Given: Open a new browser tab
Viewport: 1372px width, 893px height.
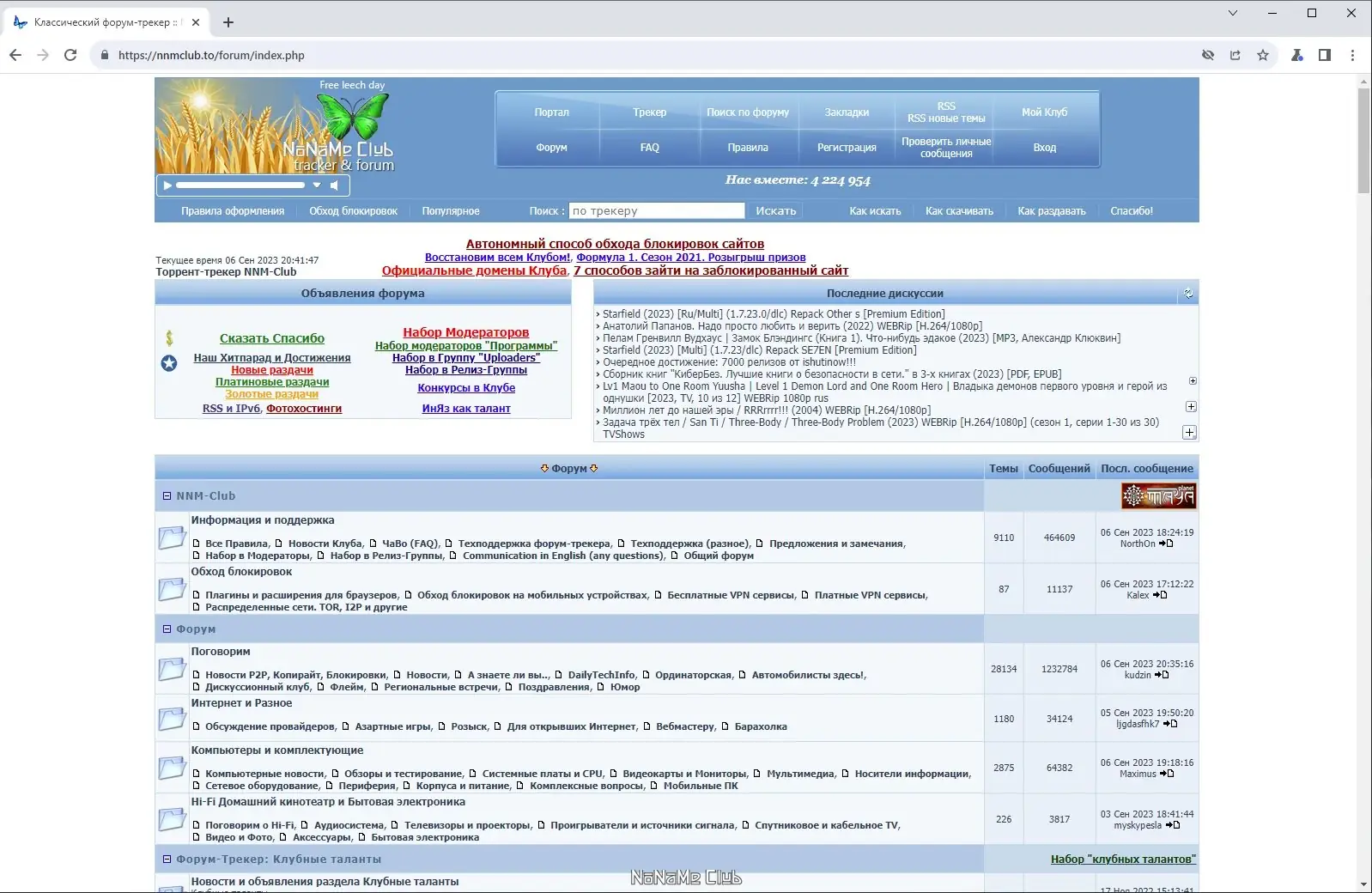Looking at the screenshot, I should 228,22.
